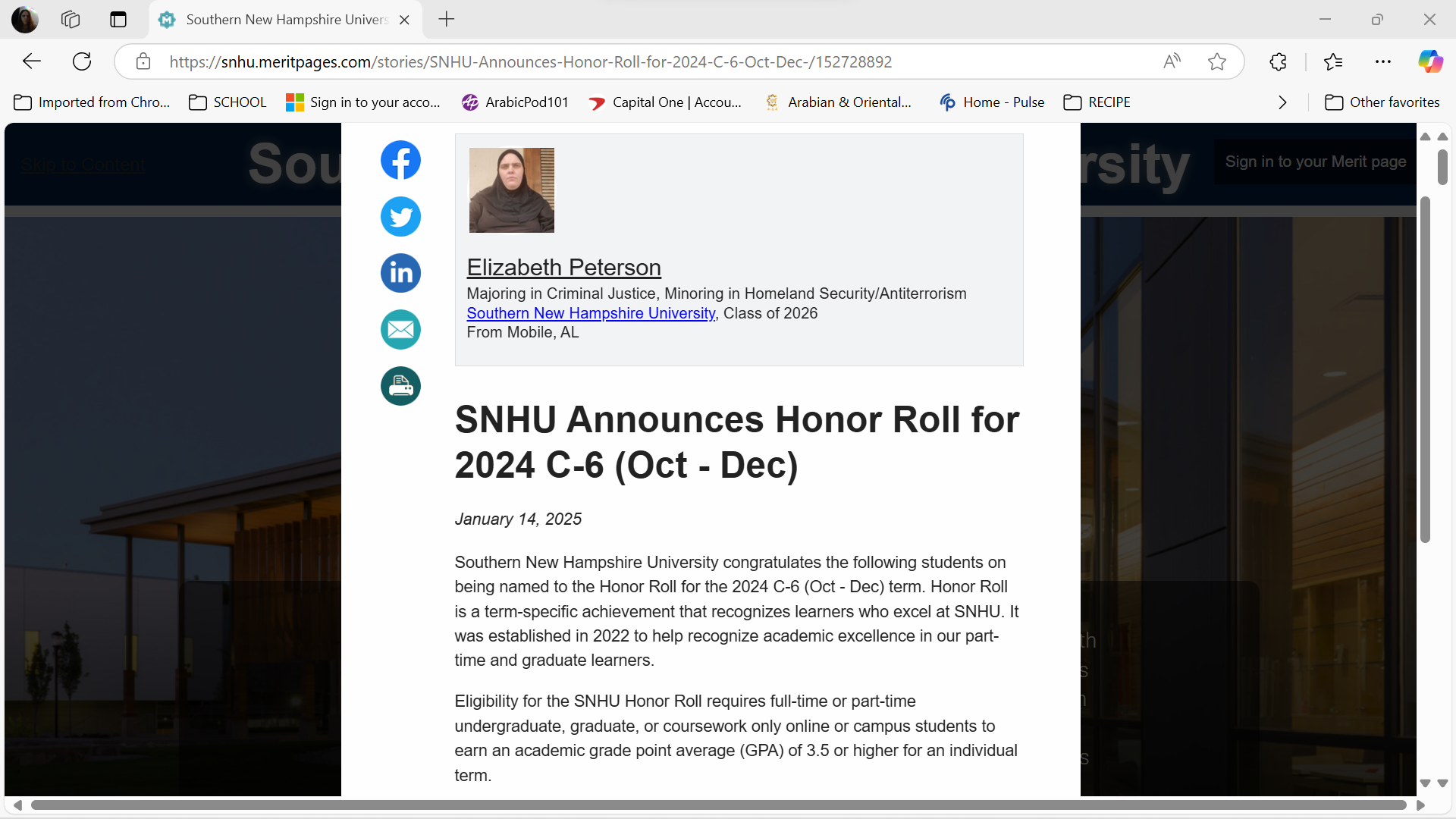The width and height of the screenshot is (1456, 819).
Task: Click the print page icon
Action: [400, 386]
